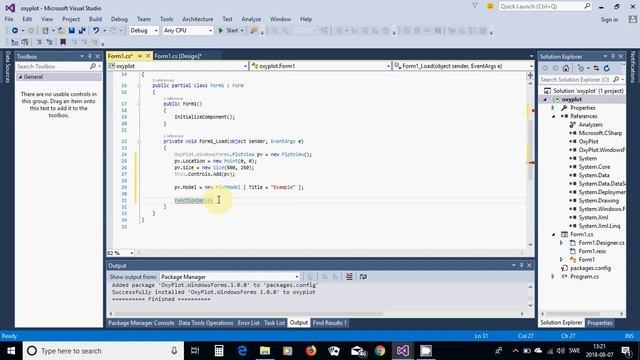Click Sync with Active Document icon
640x360 pixels.
point(596,68)
